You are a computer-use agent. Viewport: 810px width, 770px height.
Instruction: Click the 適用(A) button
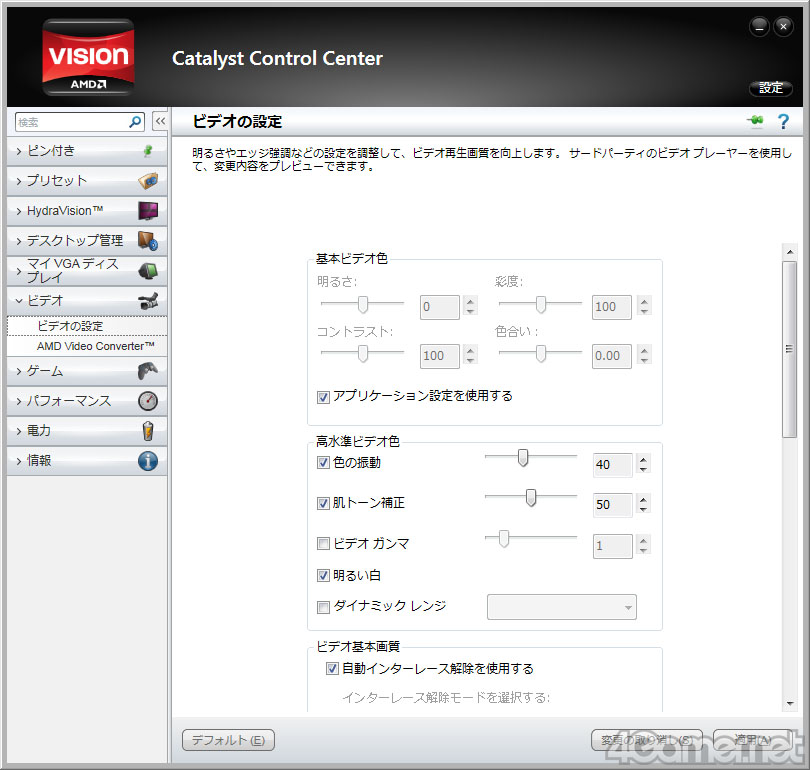pyautogui.click(x=753, y=740)
